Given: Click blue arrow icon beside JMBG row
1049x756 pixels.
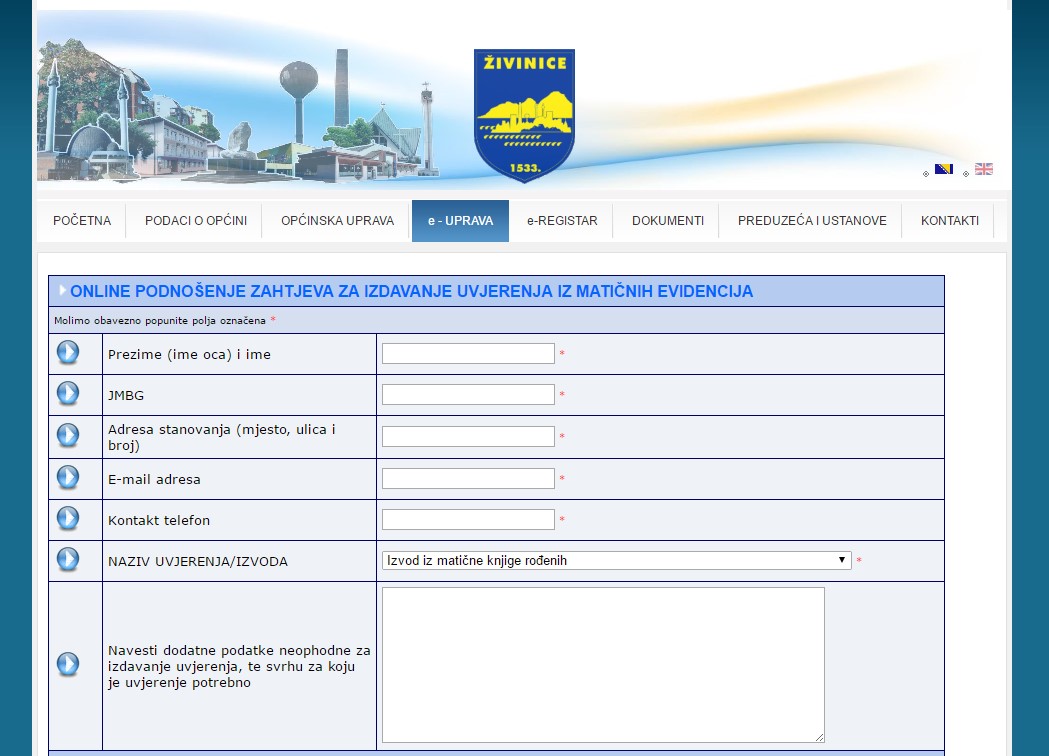Looking at the screenshot, I should 67,394.
